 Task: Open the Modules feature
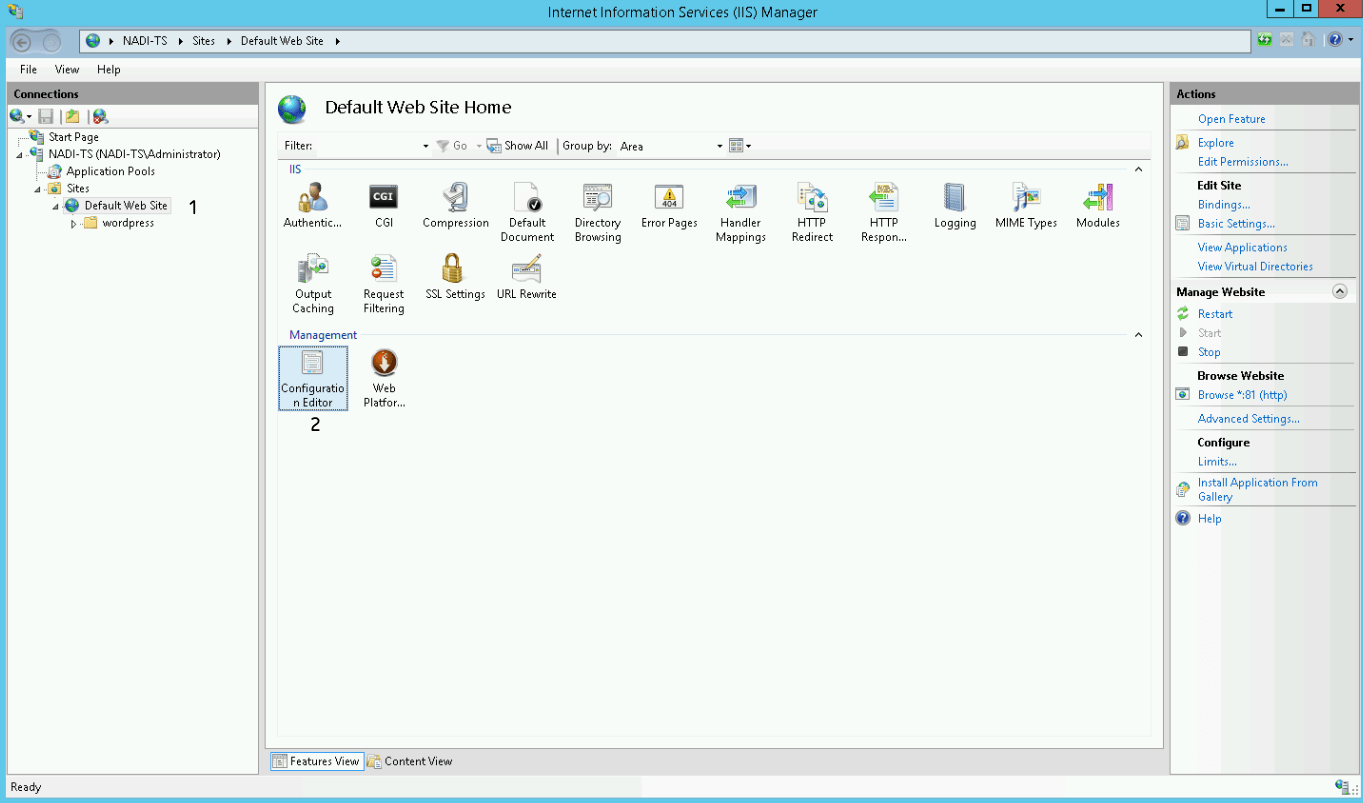tap(1098, 205)
